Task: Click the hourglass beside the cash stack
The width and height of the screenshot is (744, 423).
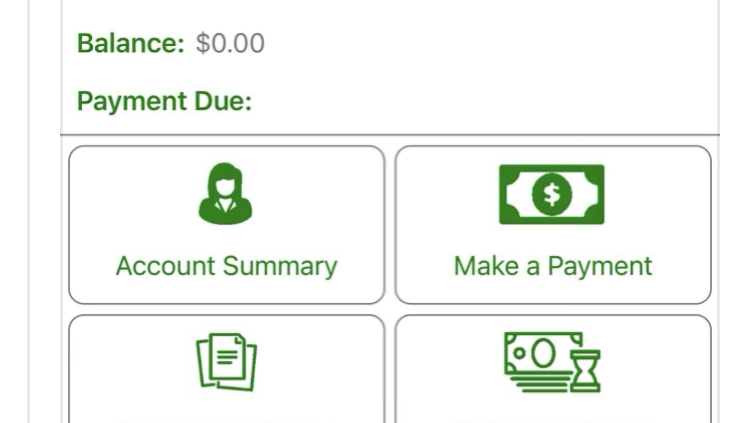Action: coord(586,371)
